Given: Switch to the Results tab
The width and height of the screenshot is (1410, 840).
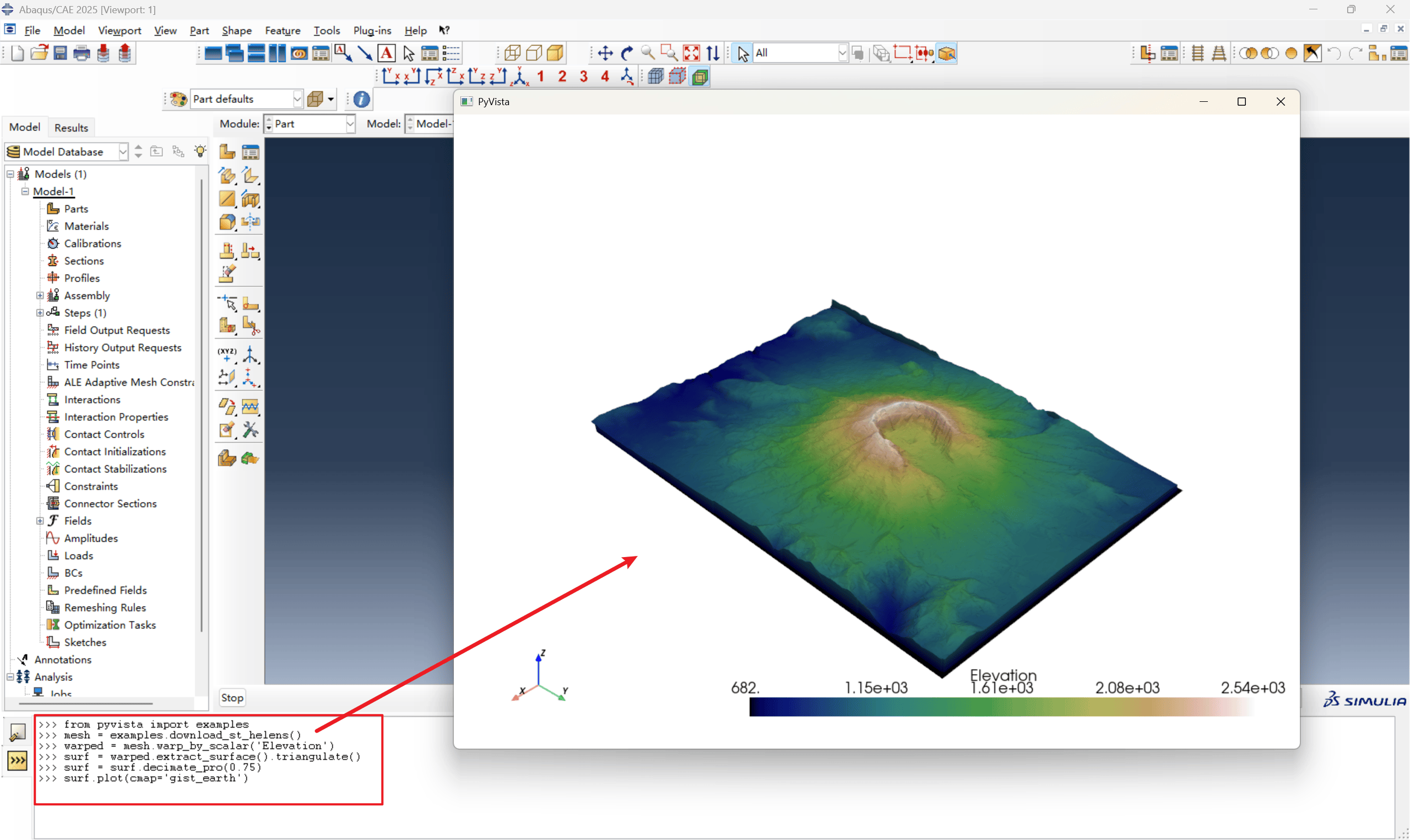Looking at the screenshot, I should [72, 127].
